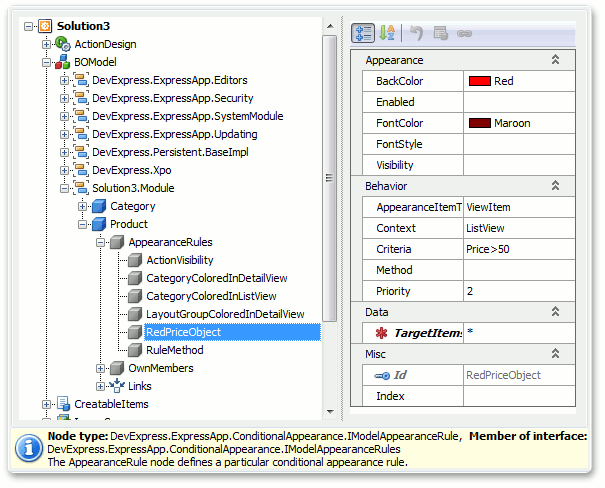Image resolution: width=605 pixels, height=488 pixels.
Task: Click the DevExpress.Xpo namespace icon
Action: coord(81,170)
